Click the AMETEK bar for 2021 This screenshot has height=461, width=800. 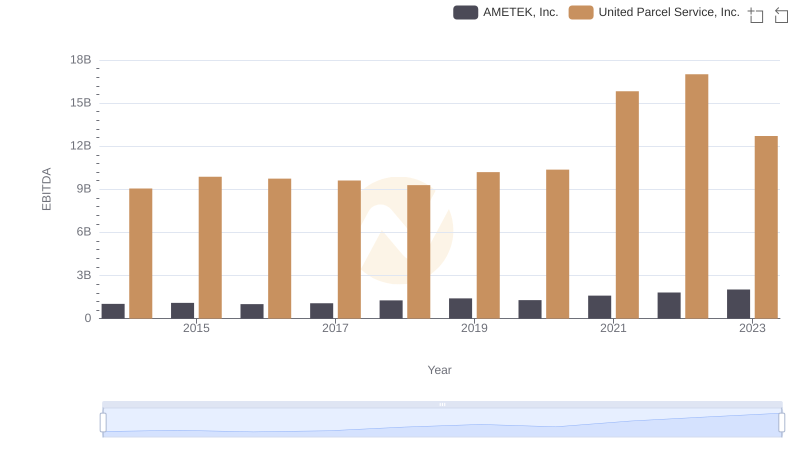coord(599,307)
